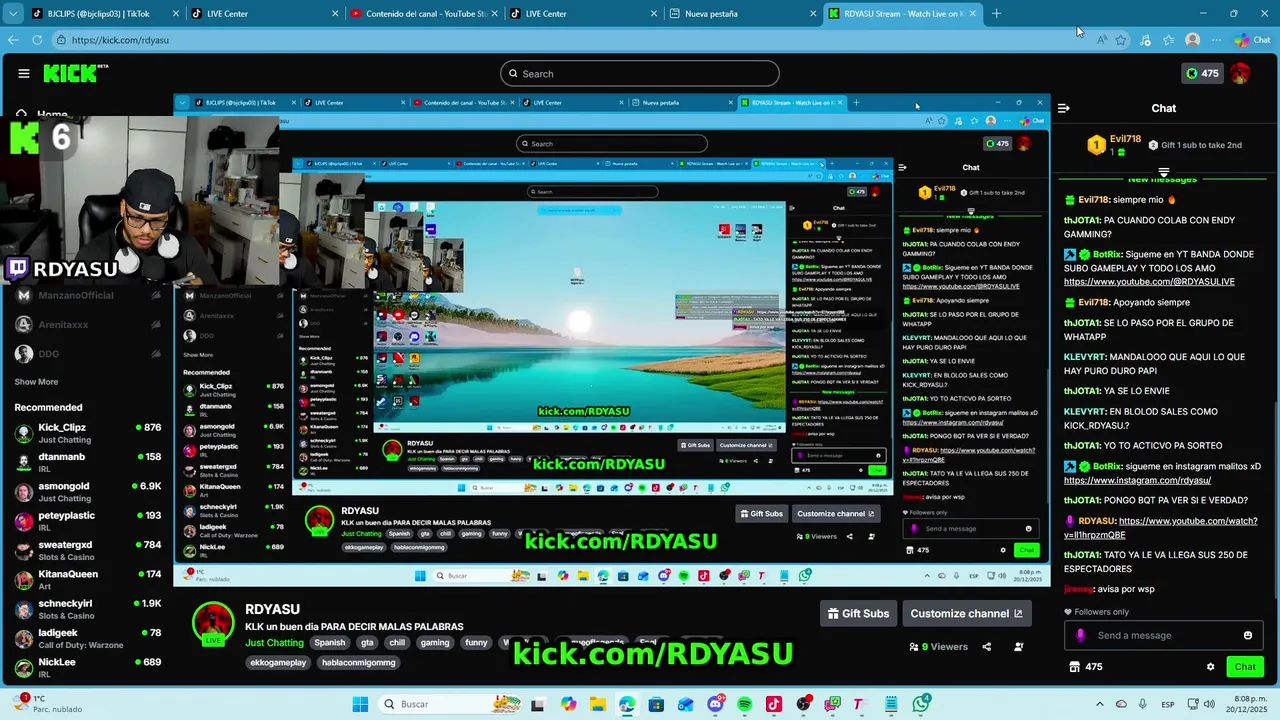Viewport: 1280px width, 720px height.
Task: Expand the gift leaderboard below Evil718
Action: click(x=1163, y=172)
